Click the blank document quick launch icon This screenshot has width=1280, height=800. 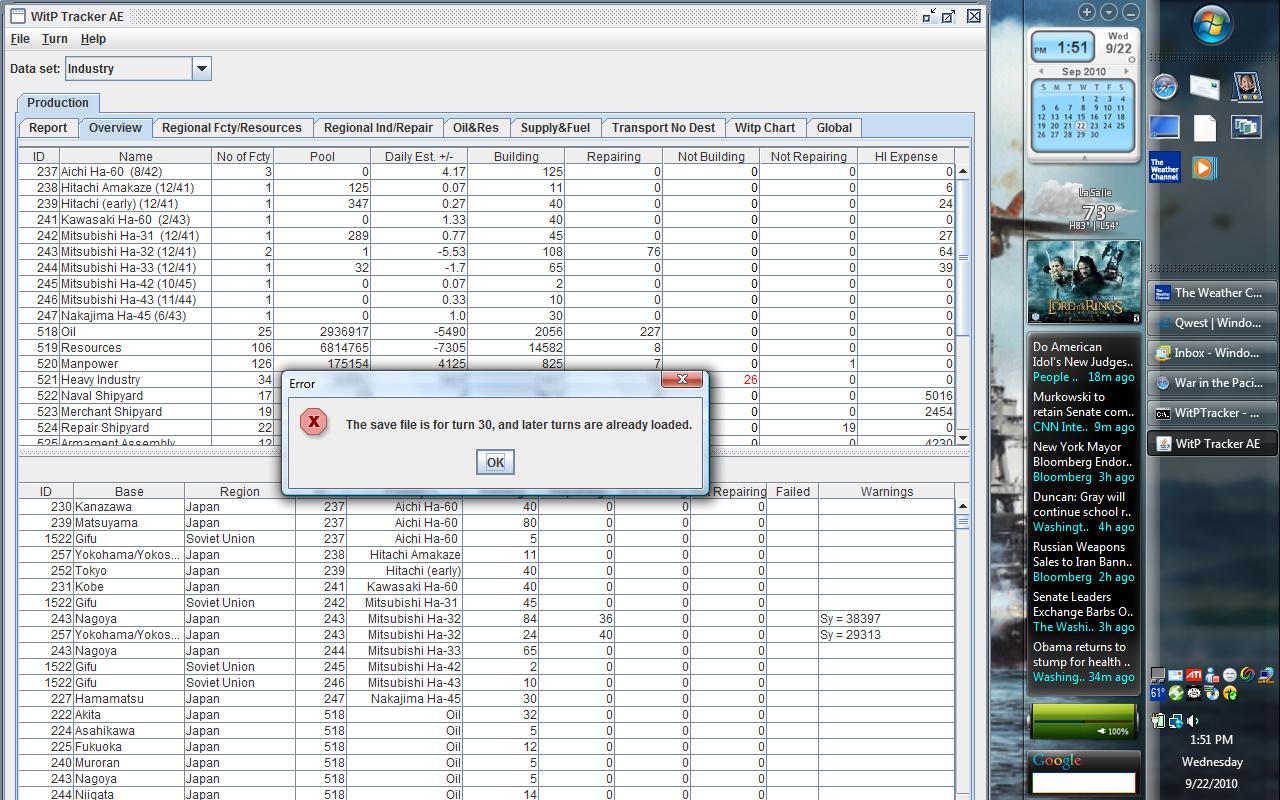pyautogui.click(x=1205, y=127)
